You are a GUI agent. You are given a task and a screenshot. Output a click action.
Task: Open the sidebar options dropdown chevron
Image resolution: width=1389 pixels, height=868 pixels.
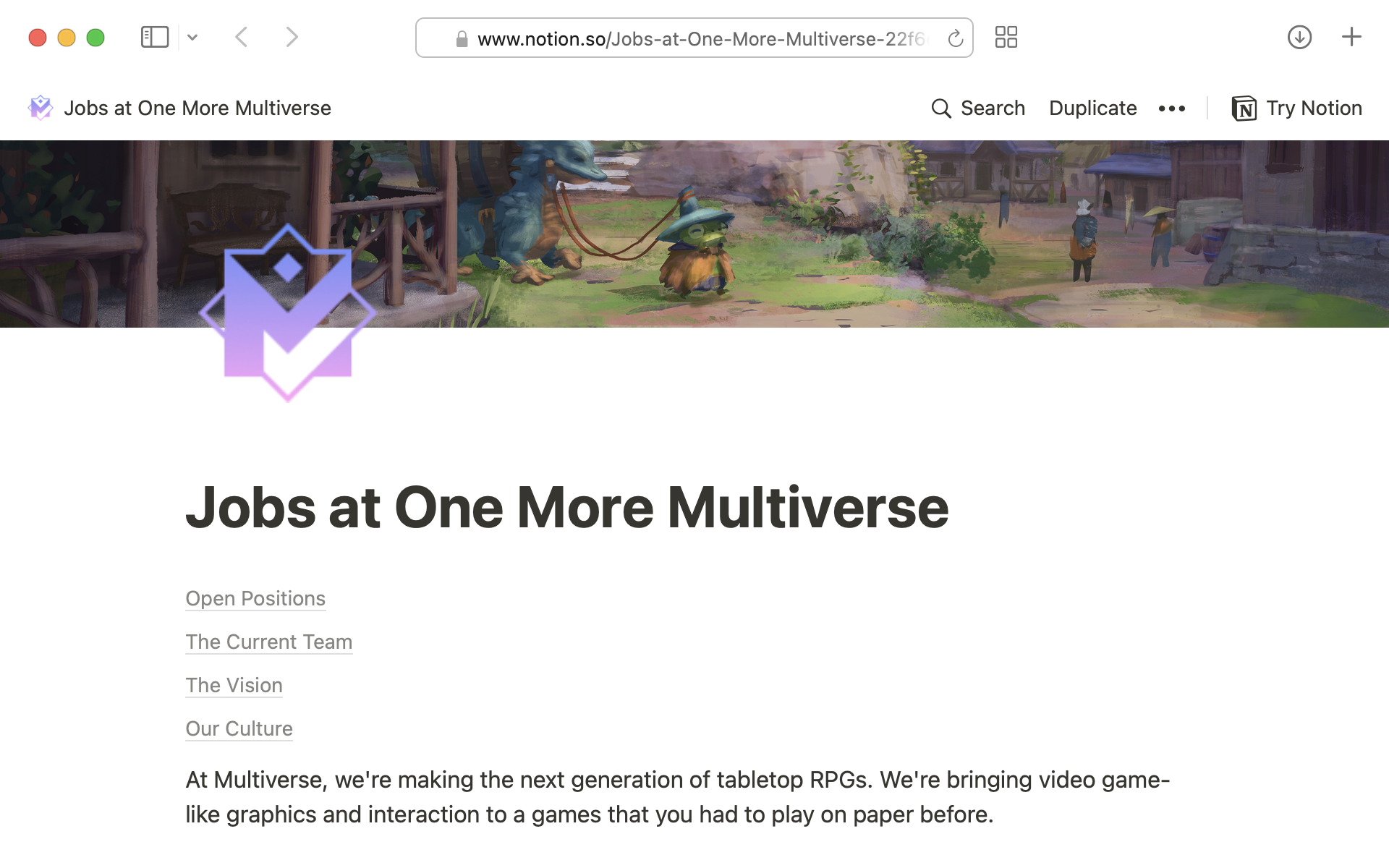[x=192, y=37]
